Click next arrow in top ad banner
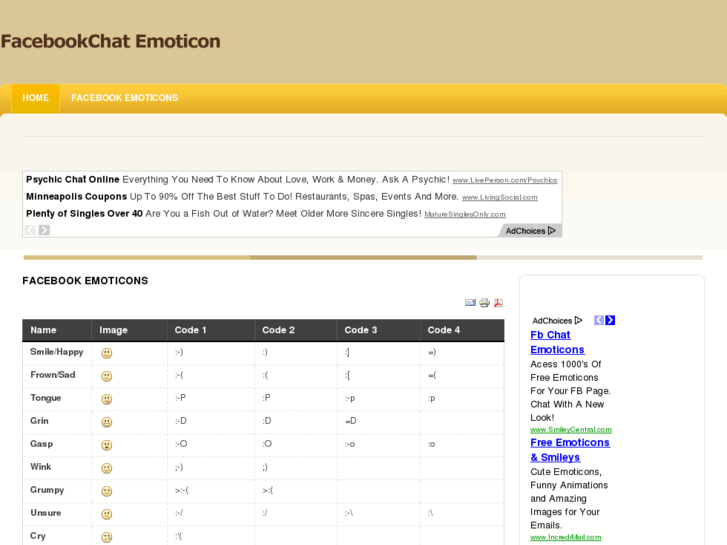 [x=44, y=230]
